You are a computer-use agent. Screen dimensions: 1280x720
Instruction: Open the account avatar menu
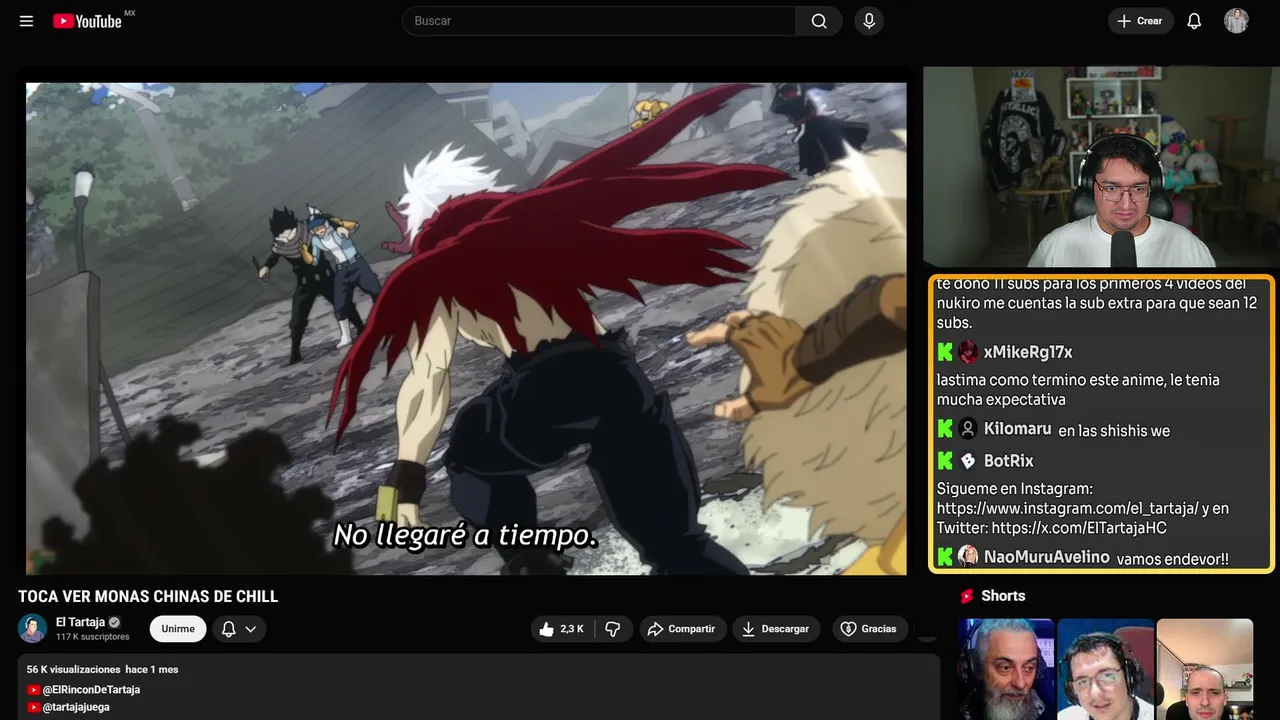pyautogui.click(x=1236, y=21)
